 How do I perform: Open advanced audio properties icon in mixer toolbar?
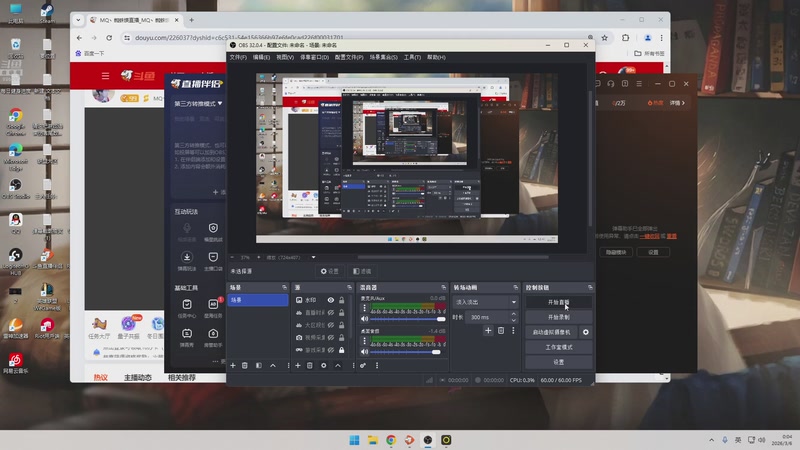[x=363, y=365]
